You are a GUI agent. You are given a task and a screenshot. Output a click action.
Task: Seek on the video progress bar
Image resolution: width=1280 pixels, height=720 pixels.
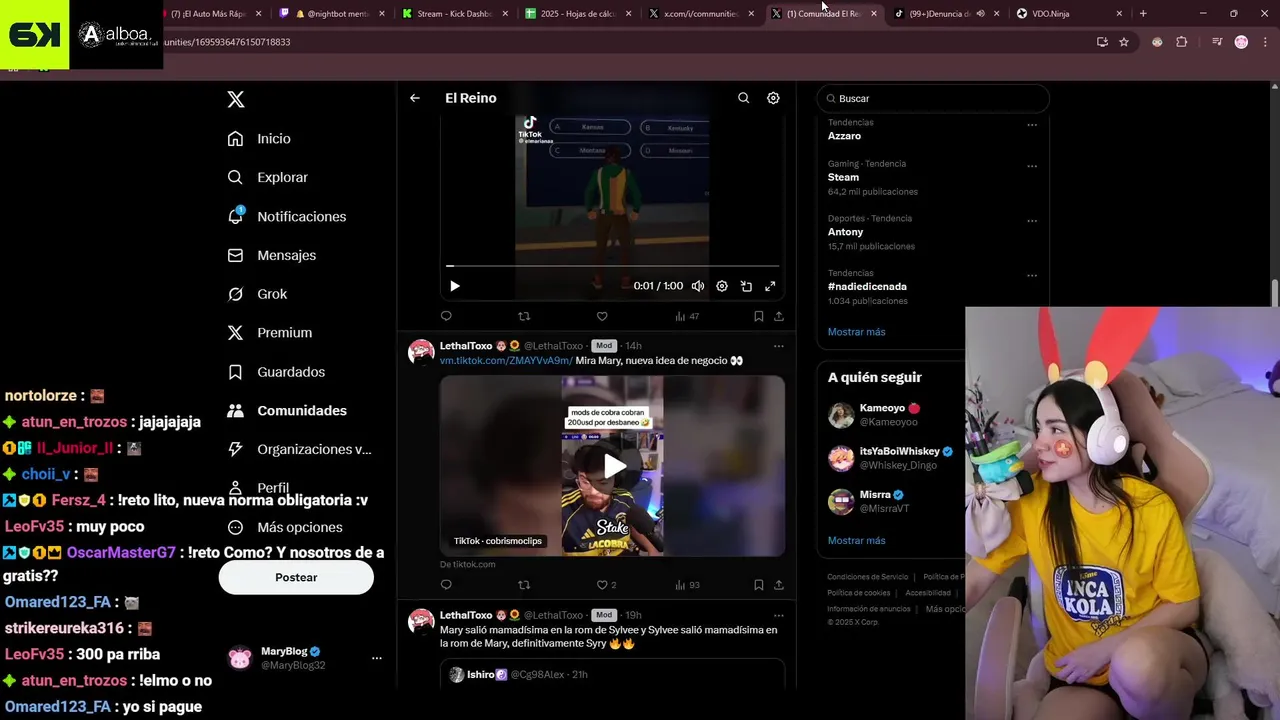tap(612, 266)
